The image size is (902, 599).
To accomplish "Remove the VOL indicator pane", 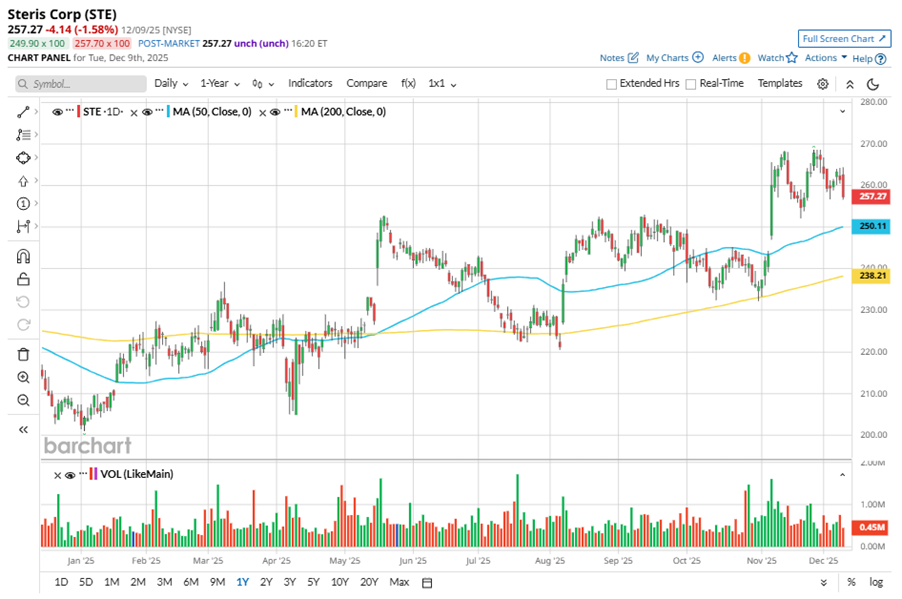I will pyautogui.click(x=58, y=475).
